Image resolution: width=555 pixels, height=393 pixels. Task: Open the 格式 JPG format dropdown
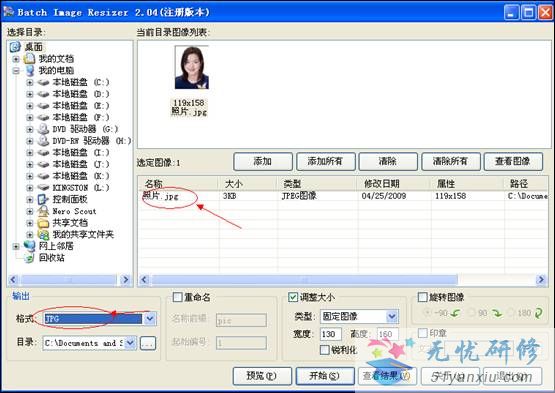click(150, 319)
